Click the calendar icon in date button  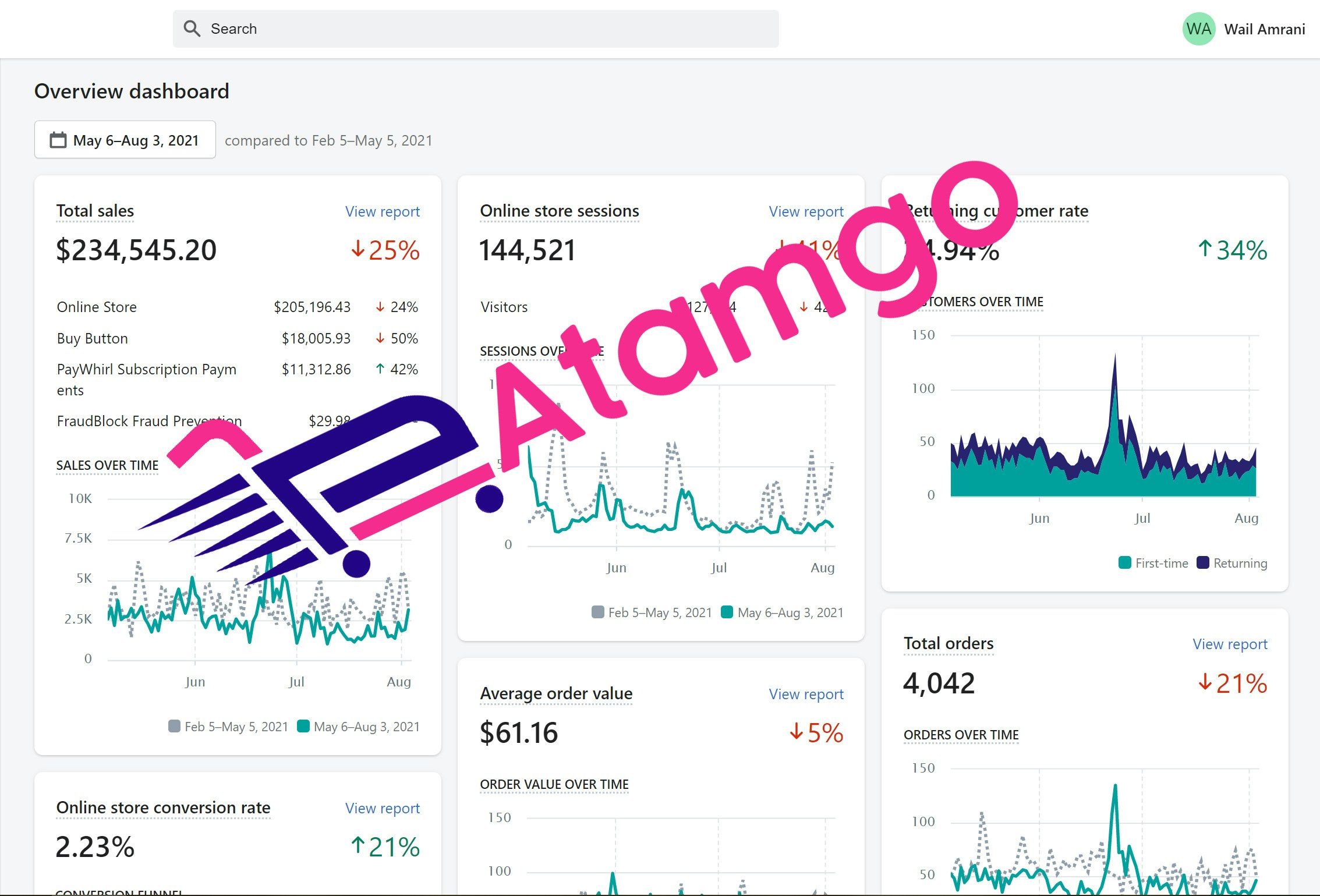tap(58, 140)
